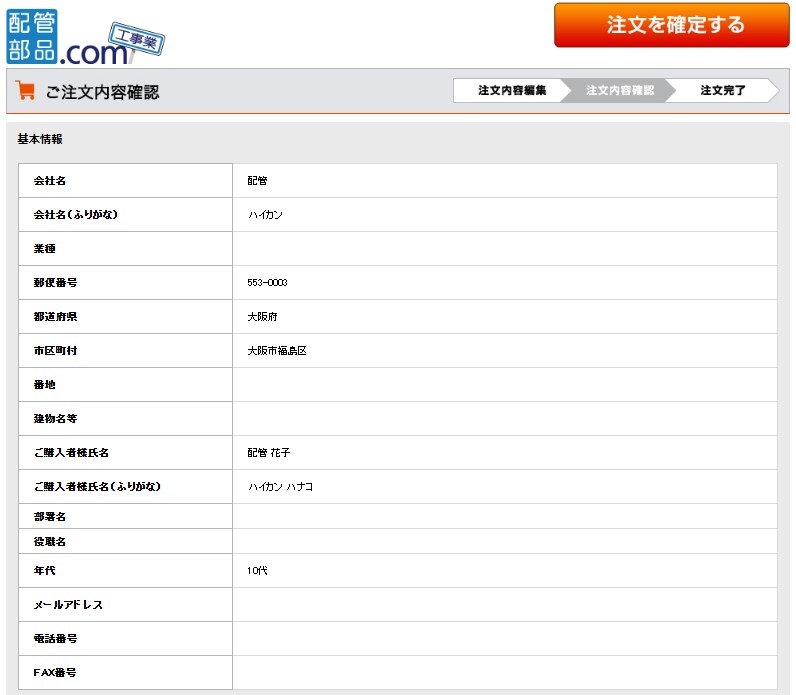Click the age group value 10代

coord(257,571)
